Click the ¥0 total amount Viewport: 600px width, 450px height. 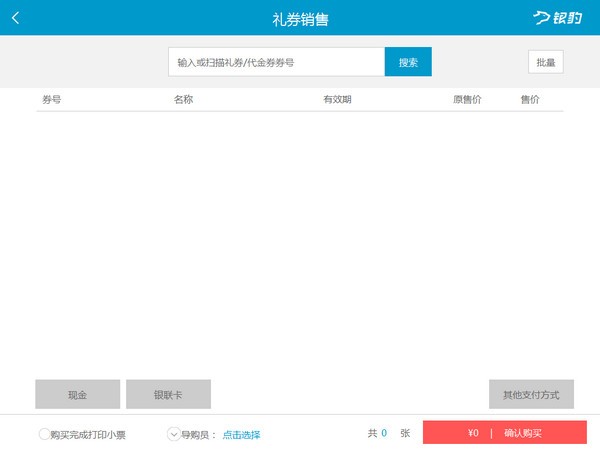[x=473, y=433]
